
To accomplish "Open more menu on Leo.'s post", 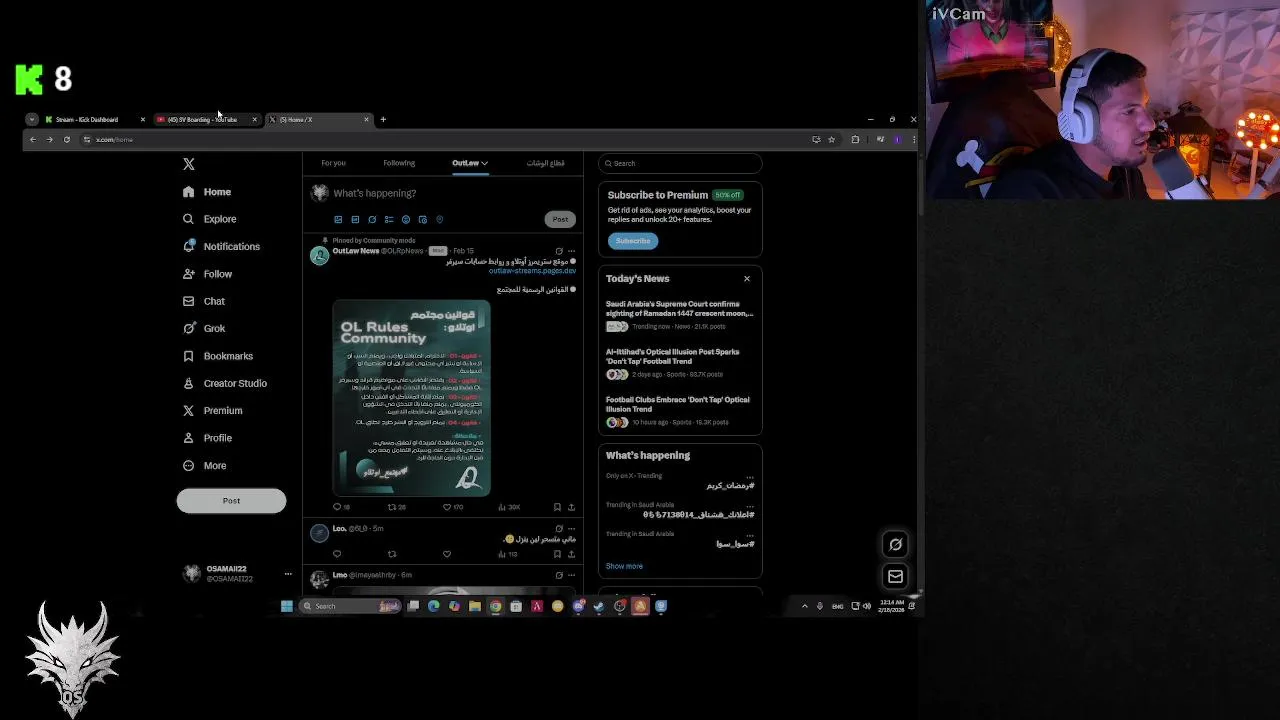I will click(571, 528).
